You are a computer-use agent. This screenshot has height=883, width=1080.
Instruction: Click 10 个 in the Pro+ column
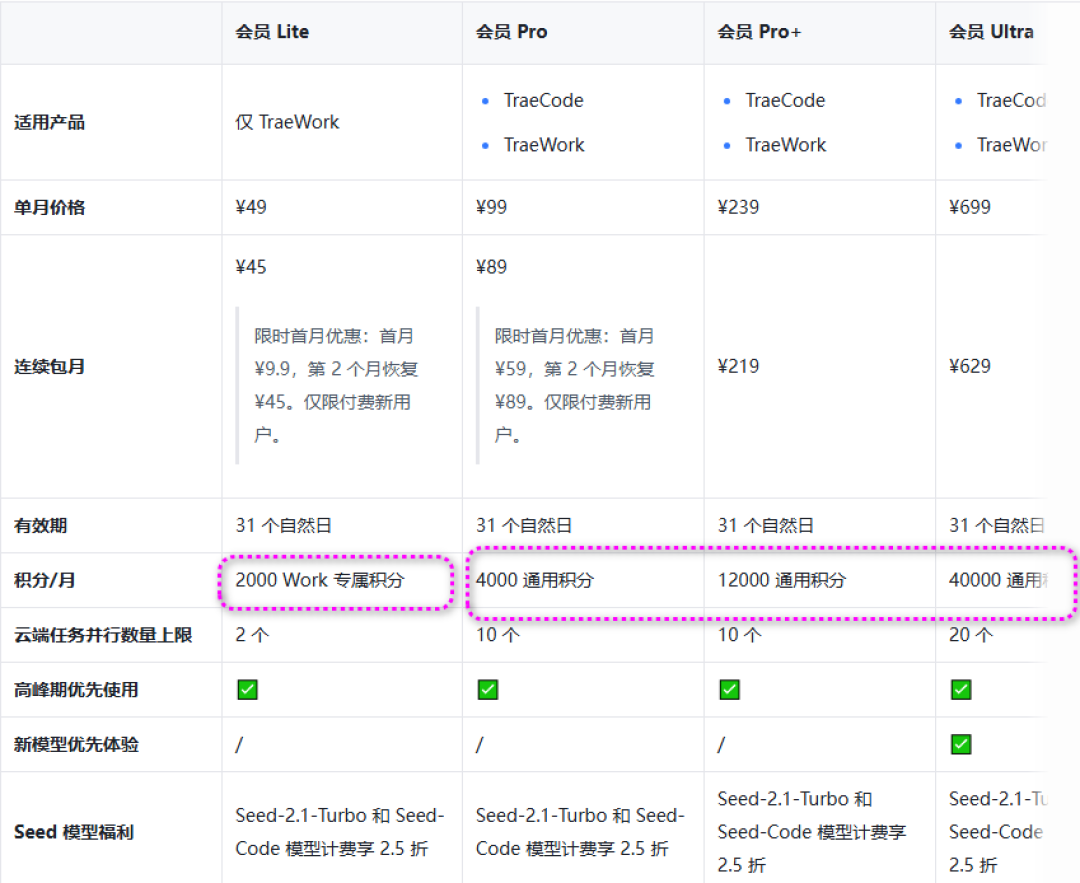pyautogui.click(x=740, y=635)
